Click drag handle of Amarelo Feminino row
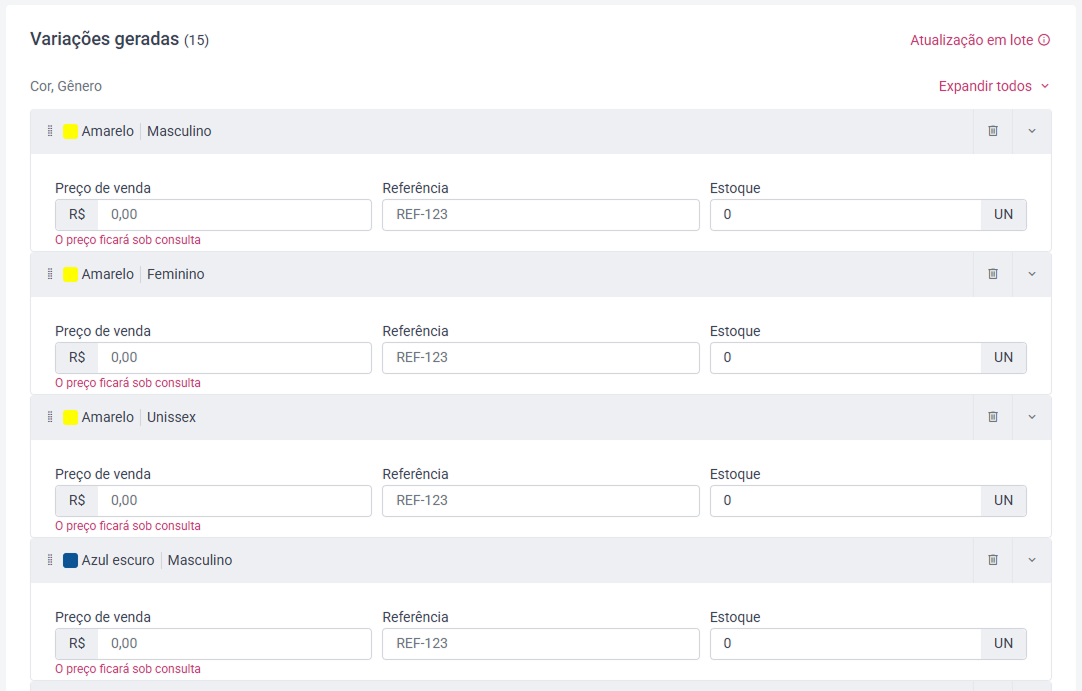 pyautogui.click(x=50, y=274)
